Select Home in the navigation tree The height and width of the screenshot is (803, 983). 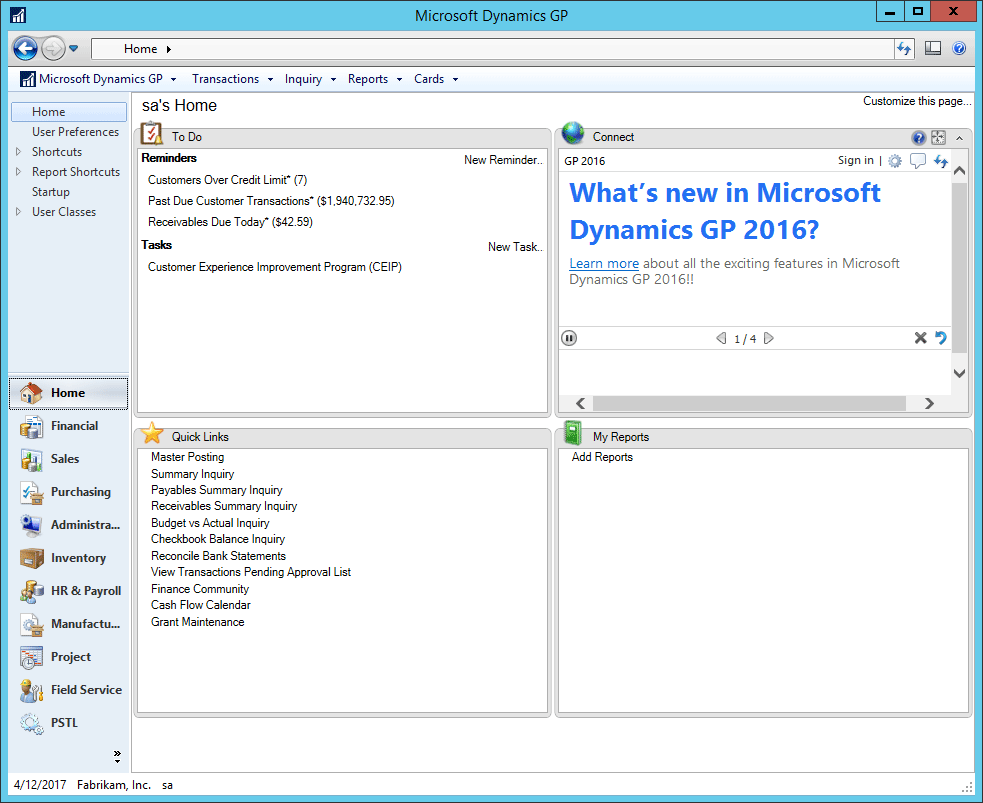[69, 112]
